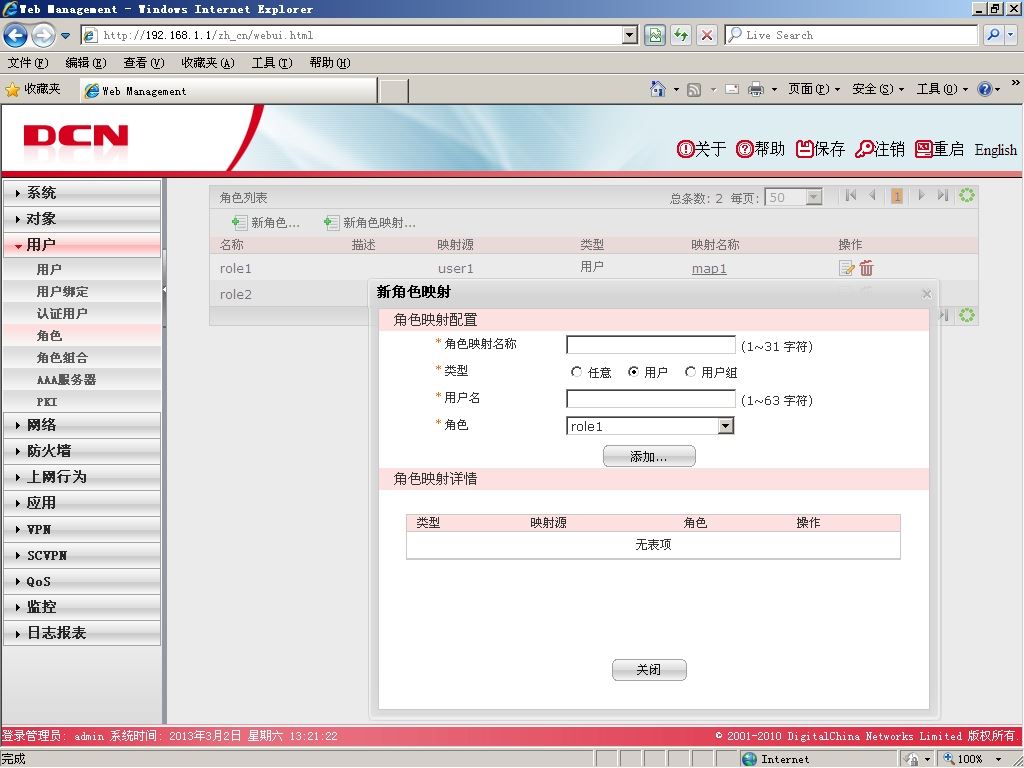Click the RSS feeds icon

point(694,89)
